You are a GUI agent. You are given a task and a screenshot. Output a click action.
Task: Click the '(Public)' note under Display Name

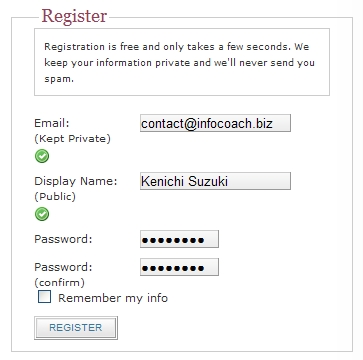pyautogui.click(x=55, y=197)
